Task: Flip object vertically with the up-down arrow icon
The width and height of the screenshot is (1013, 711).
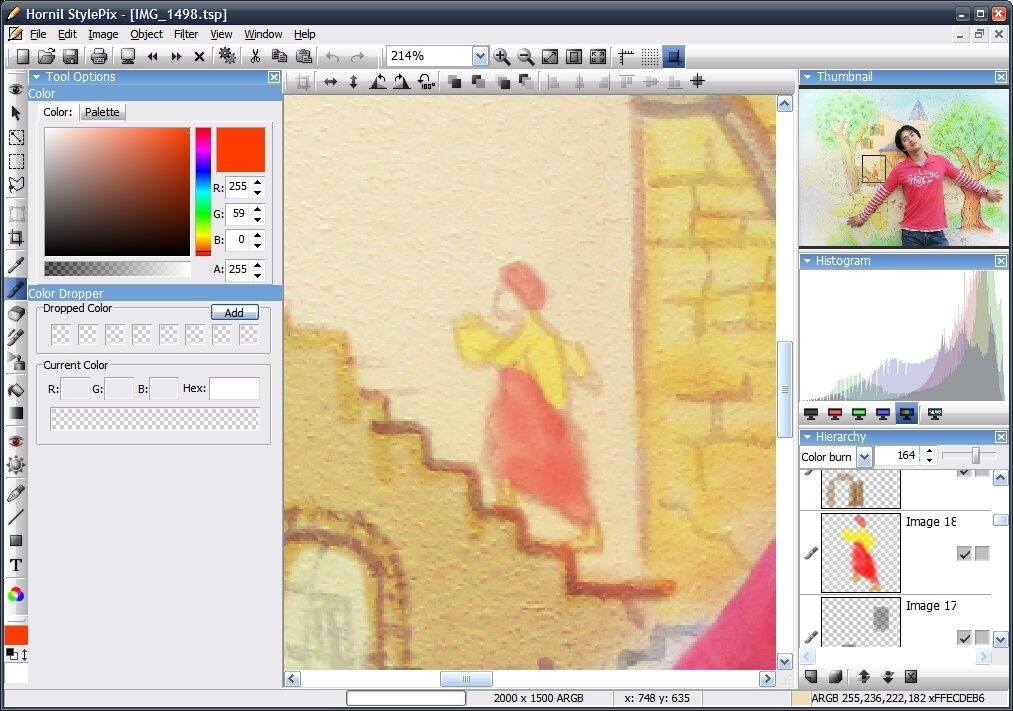Action: [353, 81]
